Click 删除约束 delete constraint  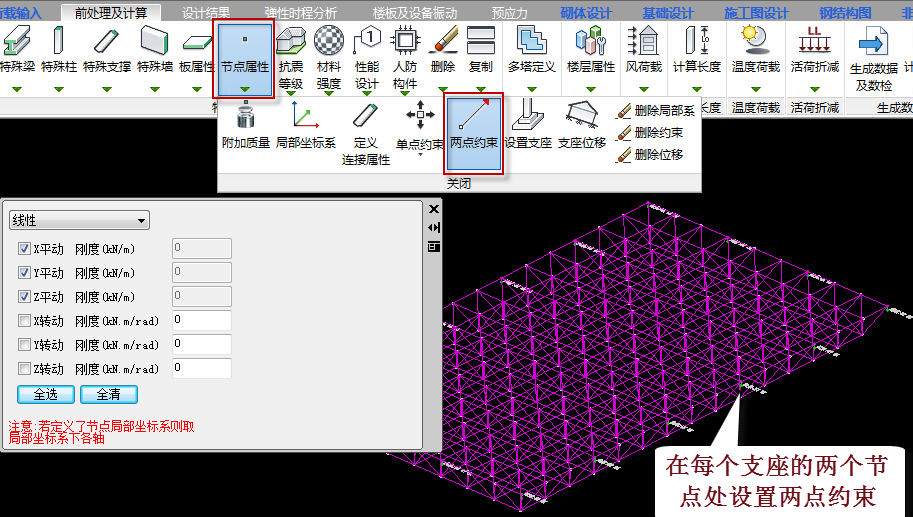click(x=650, y=133)
